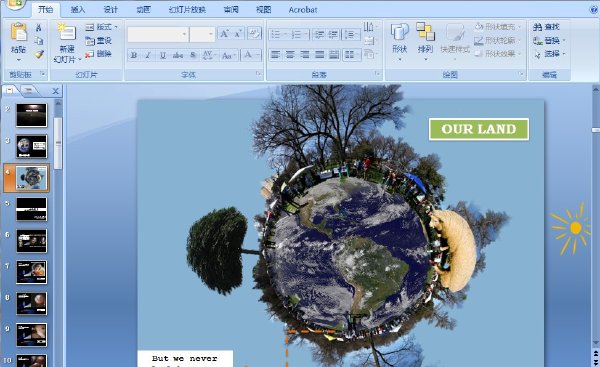The image size is (600, 367).
Task: Click the New Slide icon
Action: click(x=67, y=33)
